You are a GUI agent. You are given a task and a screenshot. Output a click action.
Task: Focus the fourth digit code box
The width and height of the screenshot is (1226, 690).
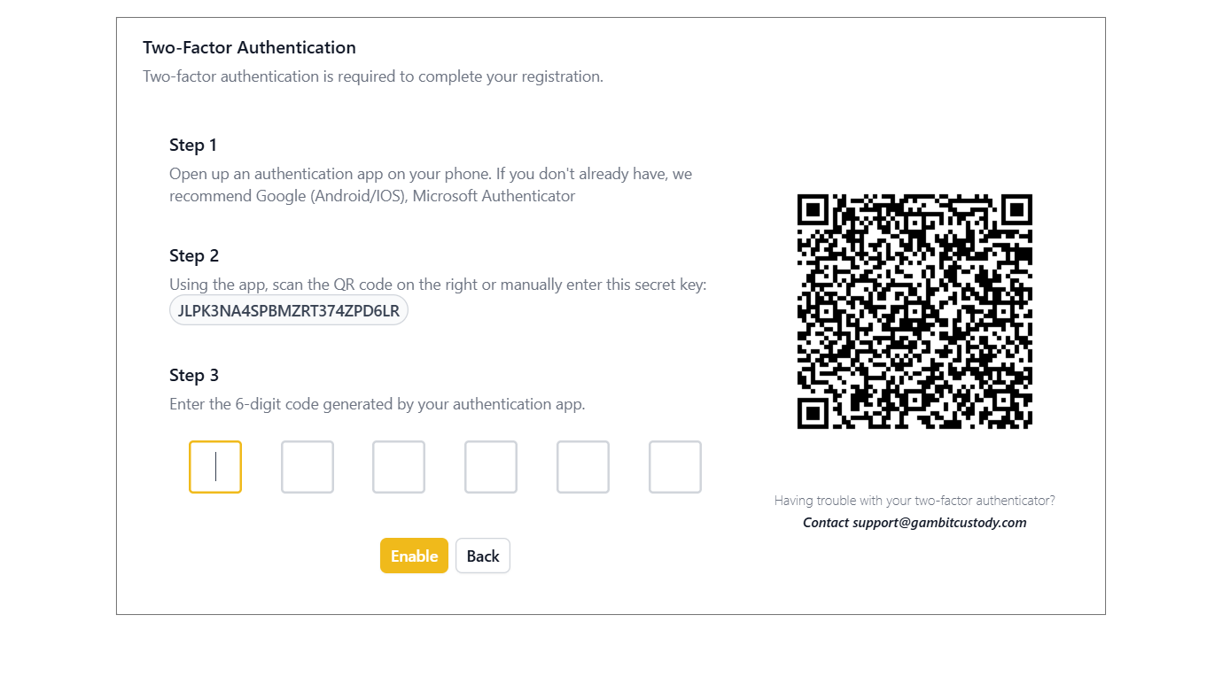click(x=491, y=467)
